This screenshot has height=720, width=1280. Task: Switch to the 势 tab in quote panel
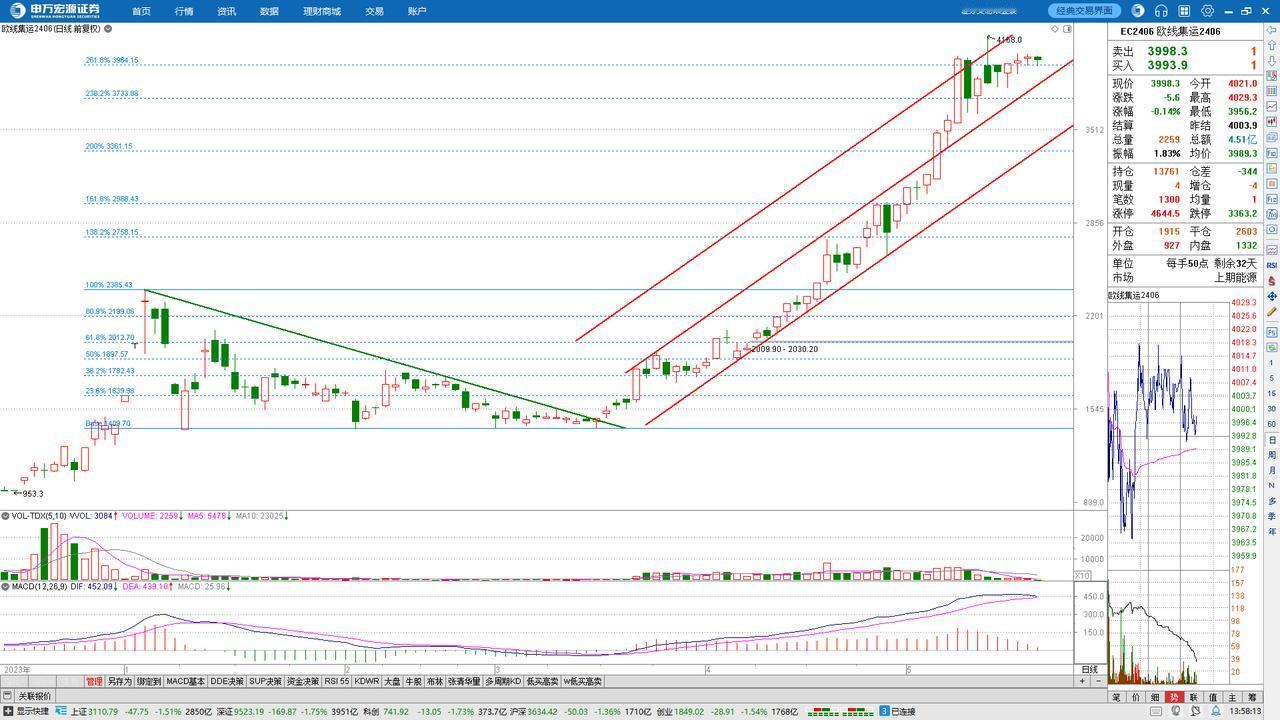(1174, 697)
